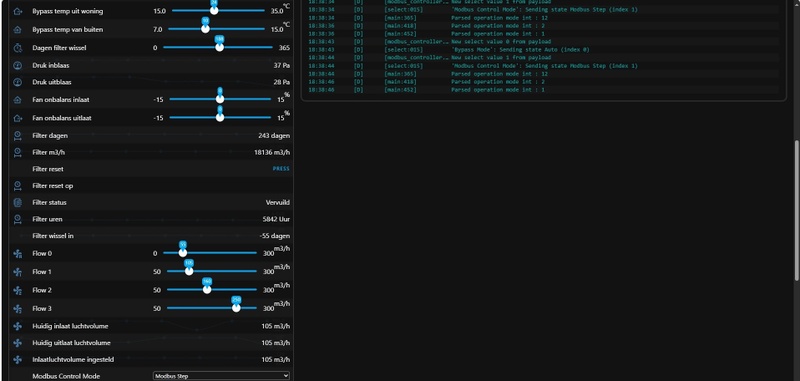Click the 28 Pa pressure value
800x381 pixels.
point(282,82)
